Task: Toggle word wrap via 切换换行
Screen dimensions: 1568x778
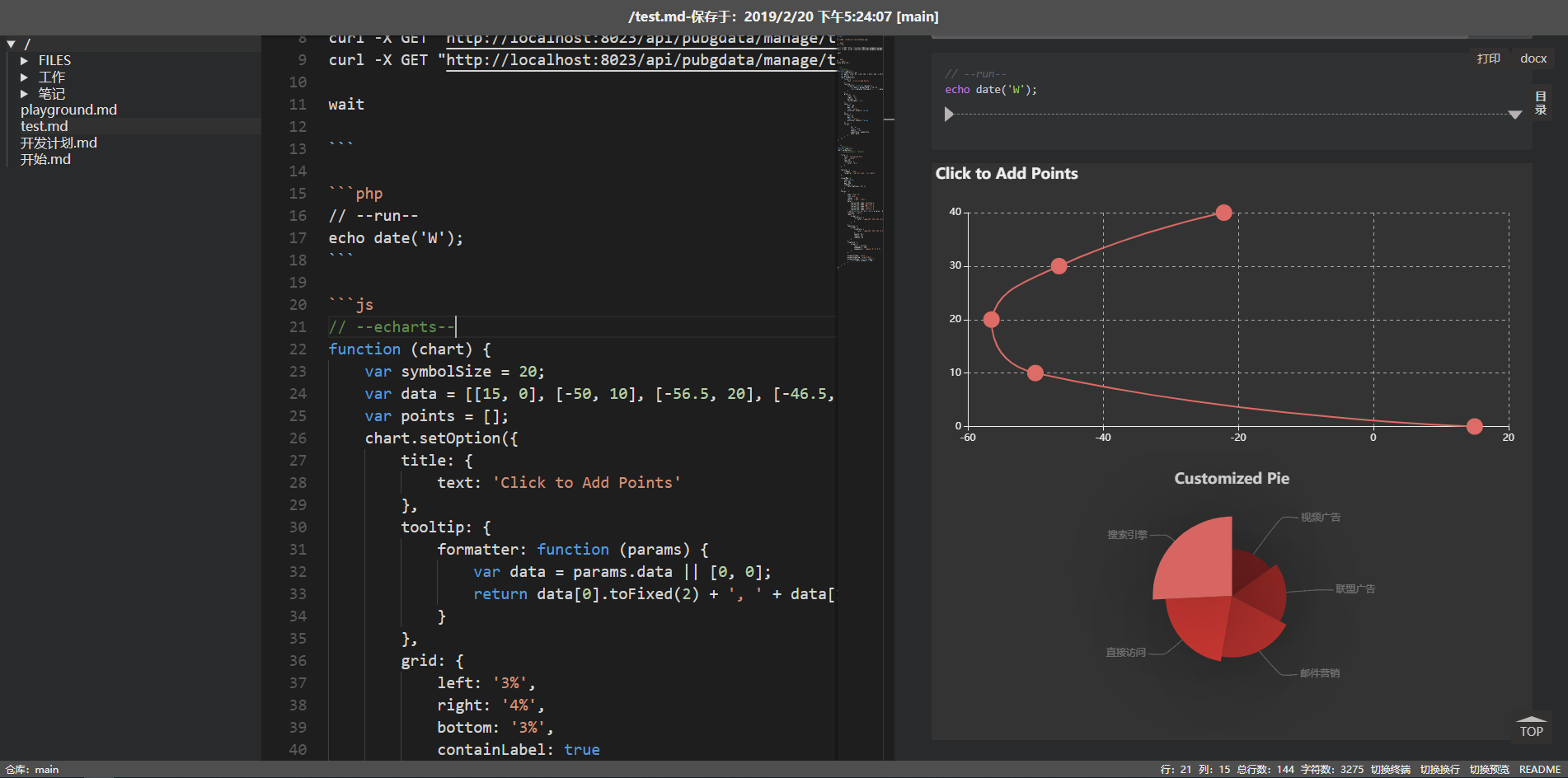Action: (x=1440, y=769)
